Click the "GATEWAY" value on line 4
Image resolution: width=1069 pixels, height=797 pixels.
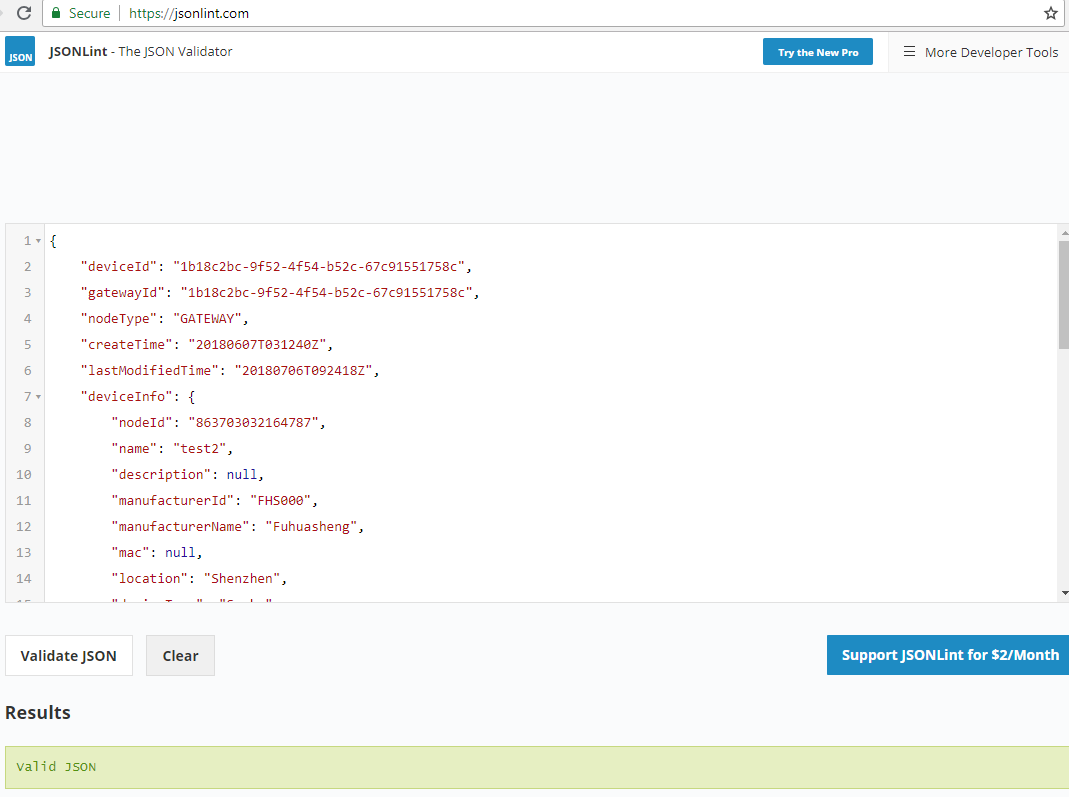(207, 318)
